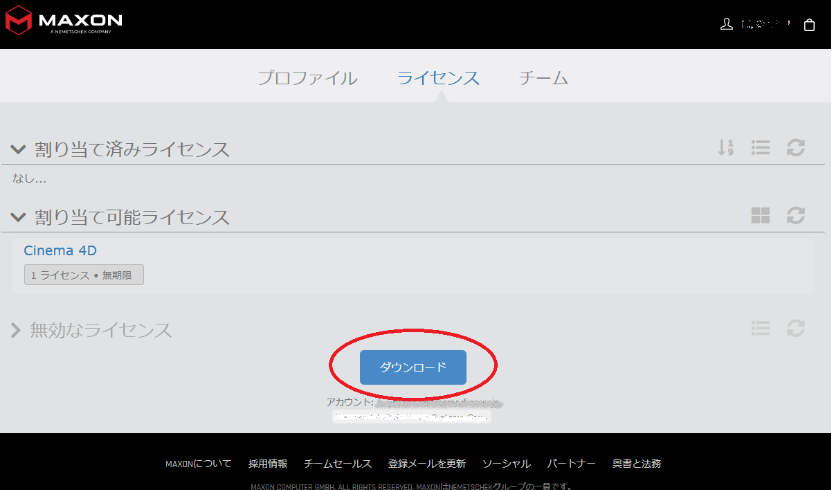Switch to the チーム tab

click(x=543, y=78)
